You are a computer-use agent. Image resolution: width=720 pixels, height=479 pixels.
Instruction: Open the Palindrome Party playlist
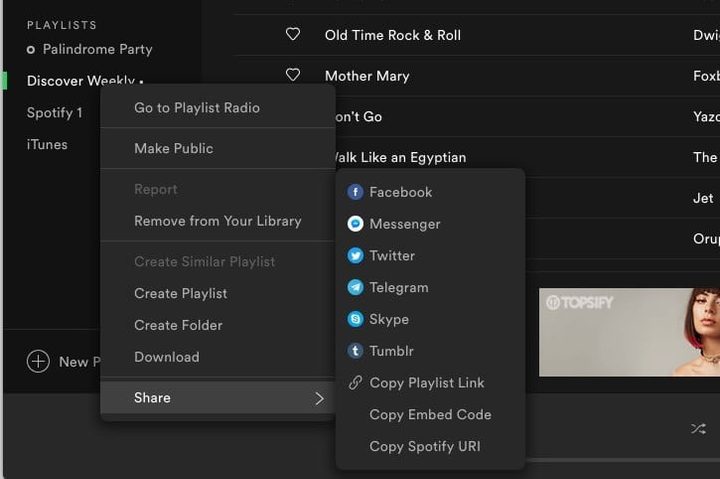[97, 49]
